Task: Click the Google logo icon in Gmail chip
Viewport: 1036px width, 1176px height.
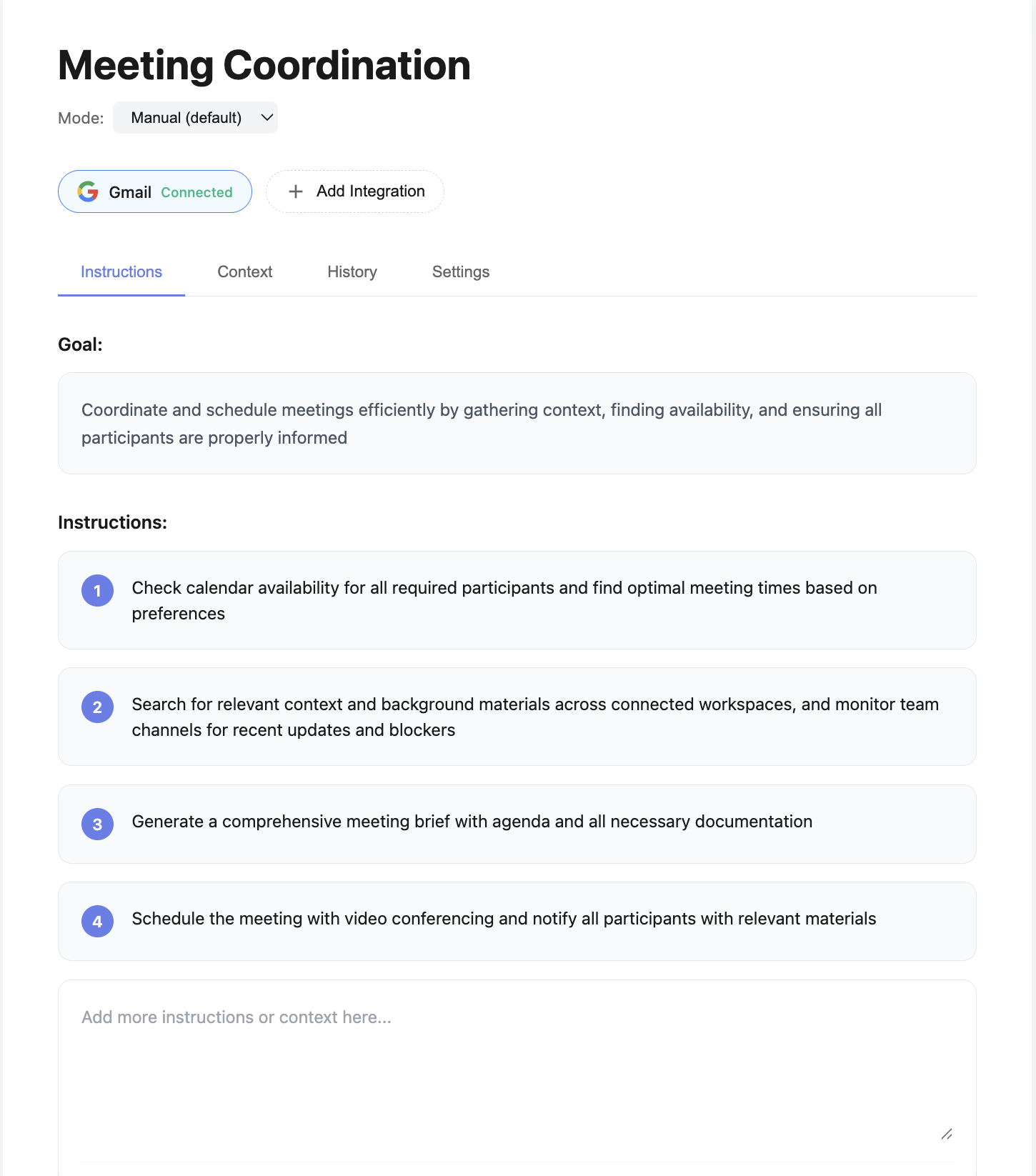Action: pos(88,191)
